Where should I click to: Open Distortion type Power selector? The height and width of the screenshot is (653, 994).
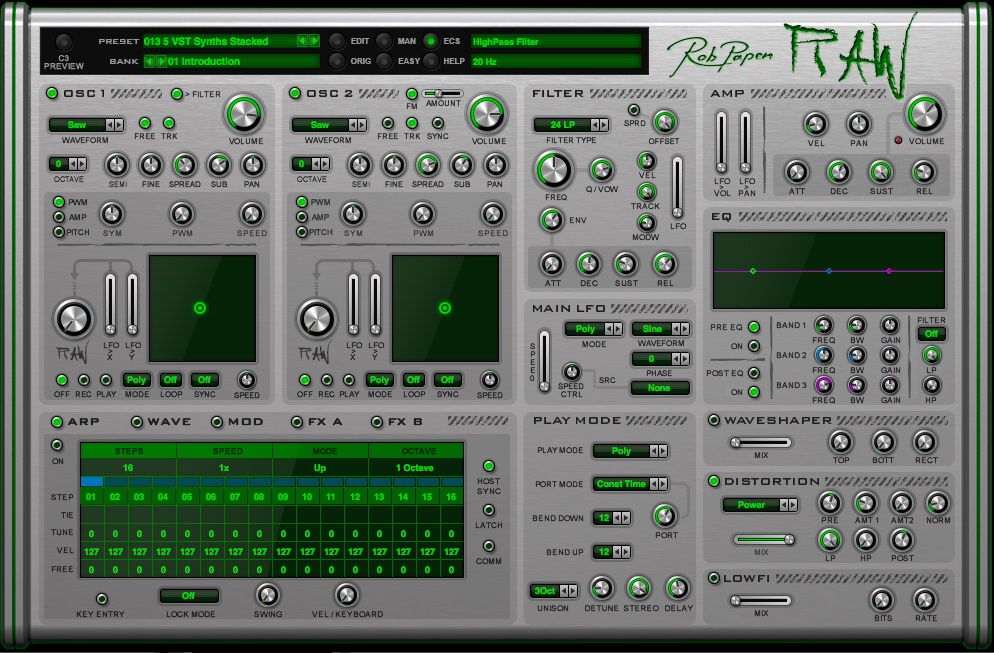pos(759,505)
